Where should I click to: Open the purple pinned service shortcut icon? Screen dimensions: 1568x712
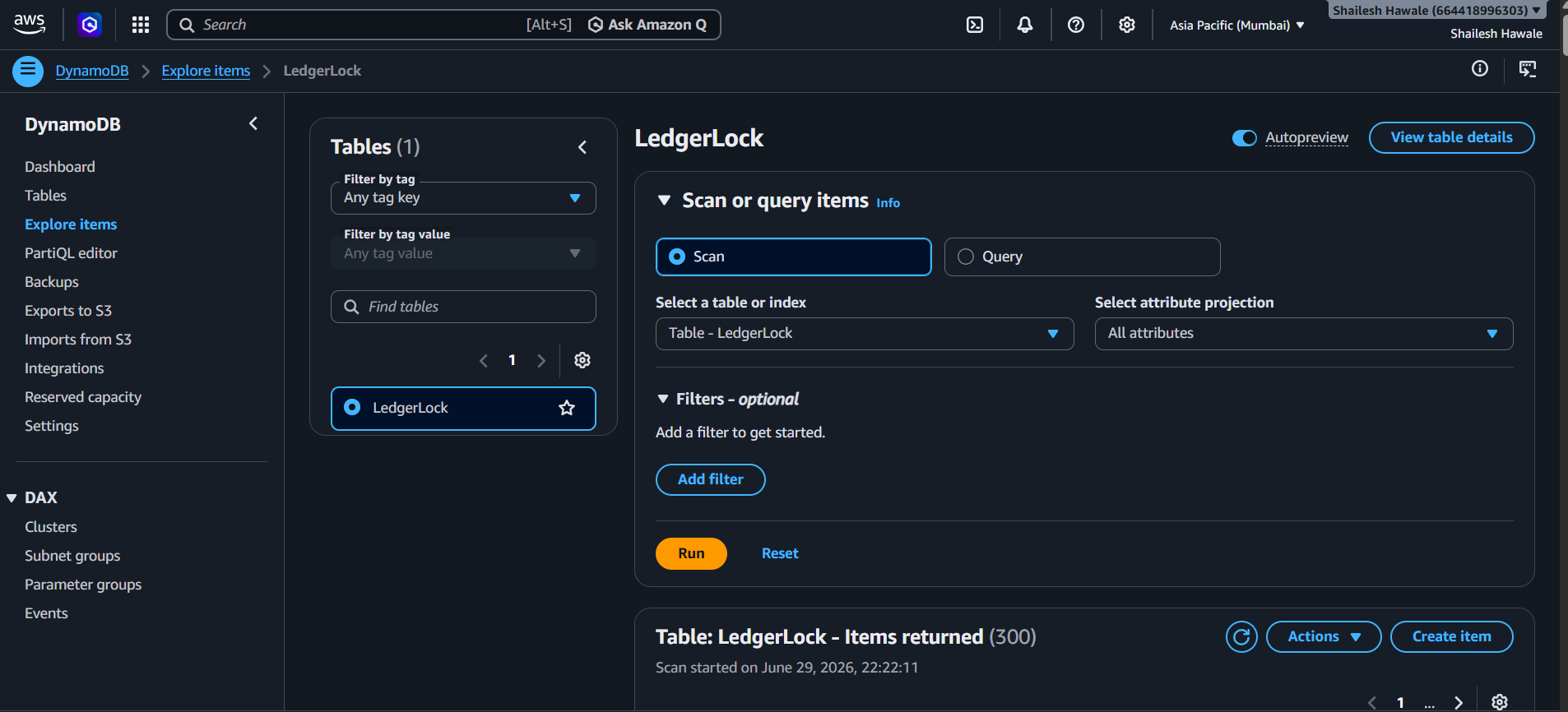[x=90, y=25]
